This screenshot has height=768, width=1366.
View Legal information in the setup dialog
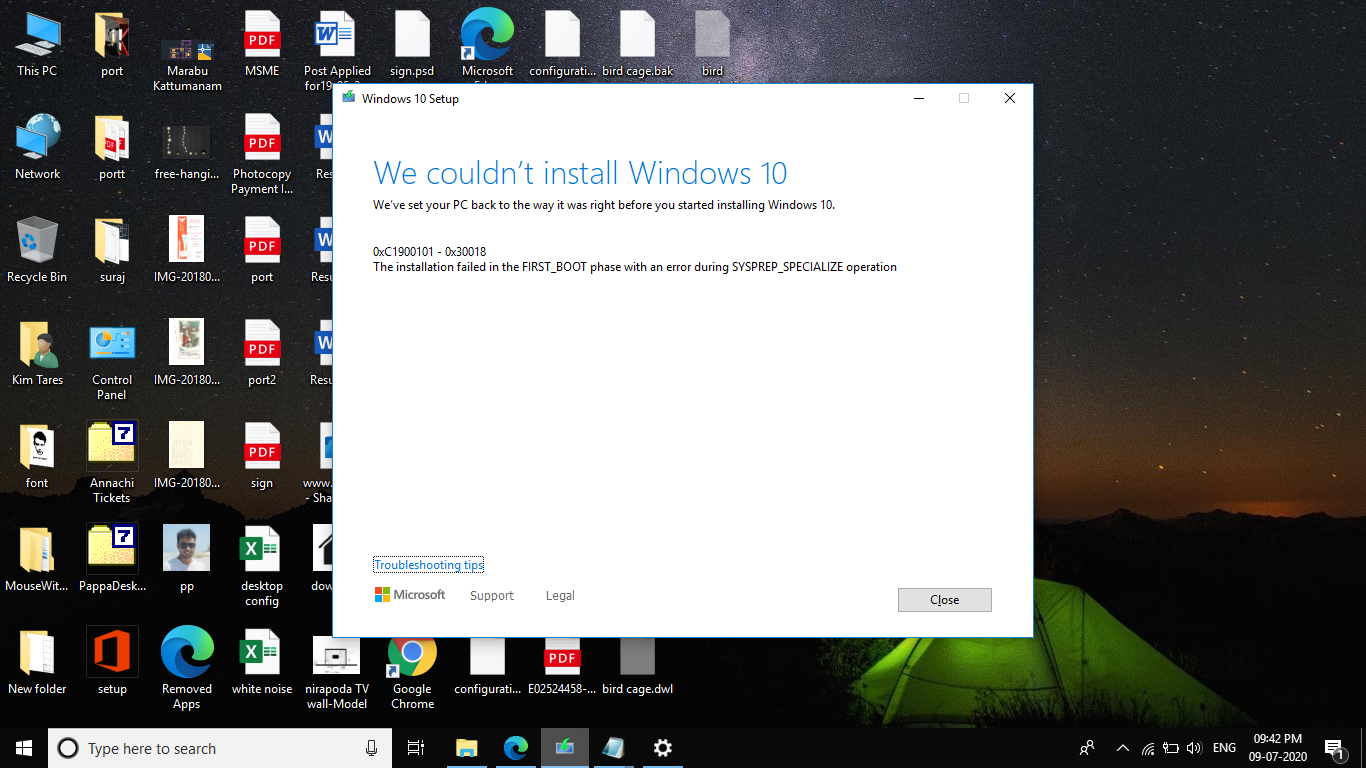click(x=559, y=595)
